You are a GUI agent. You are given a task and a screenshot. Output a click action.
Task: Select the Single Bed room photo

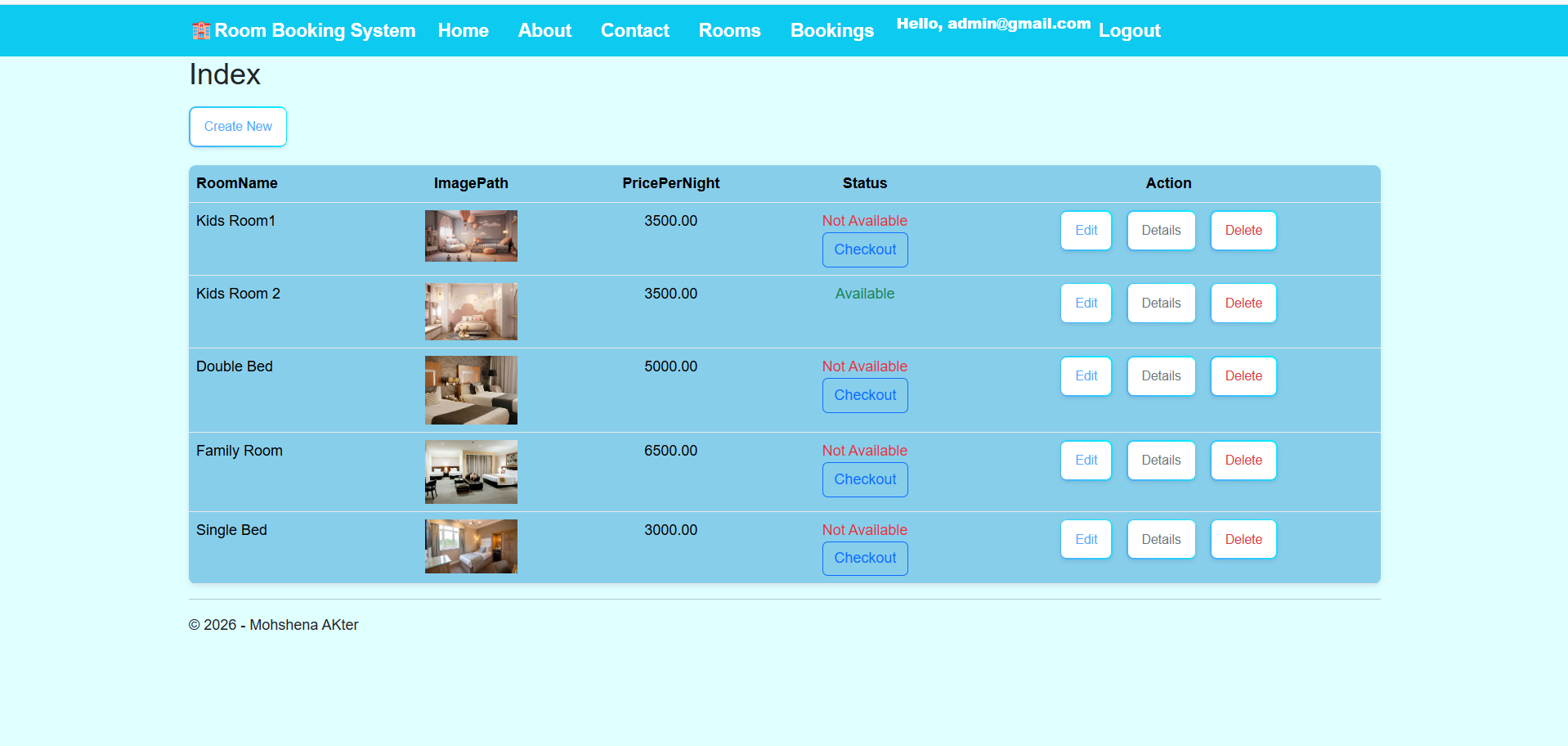click(471, 546)
